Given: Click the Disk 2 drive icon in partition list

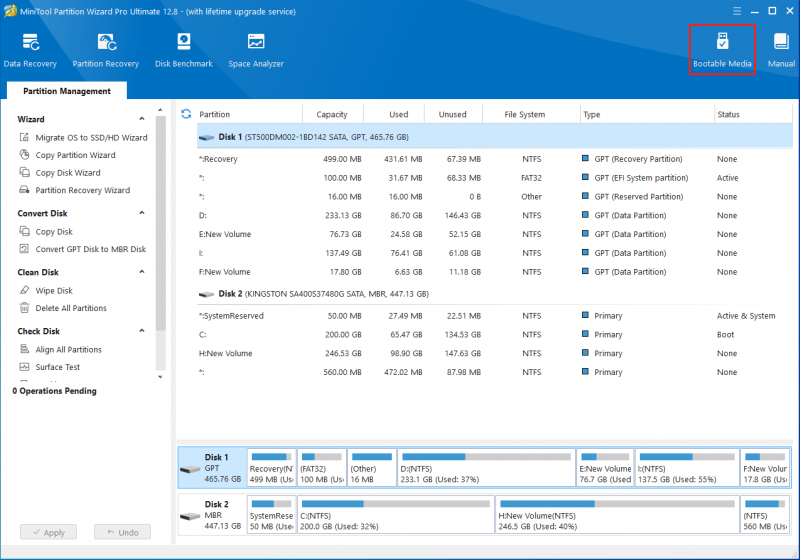Looking at the screenshot, I should 206,294.
